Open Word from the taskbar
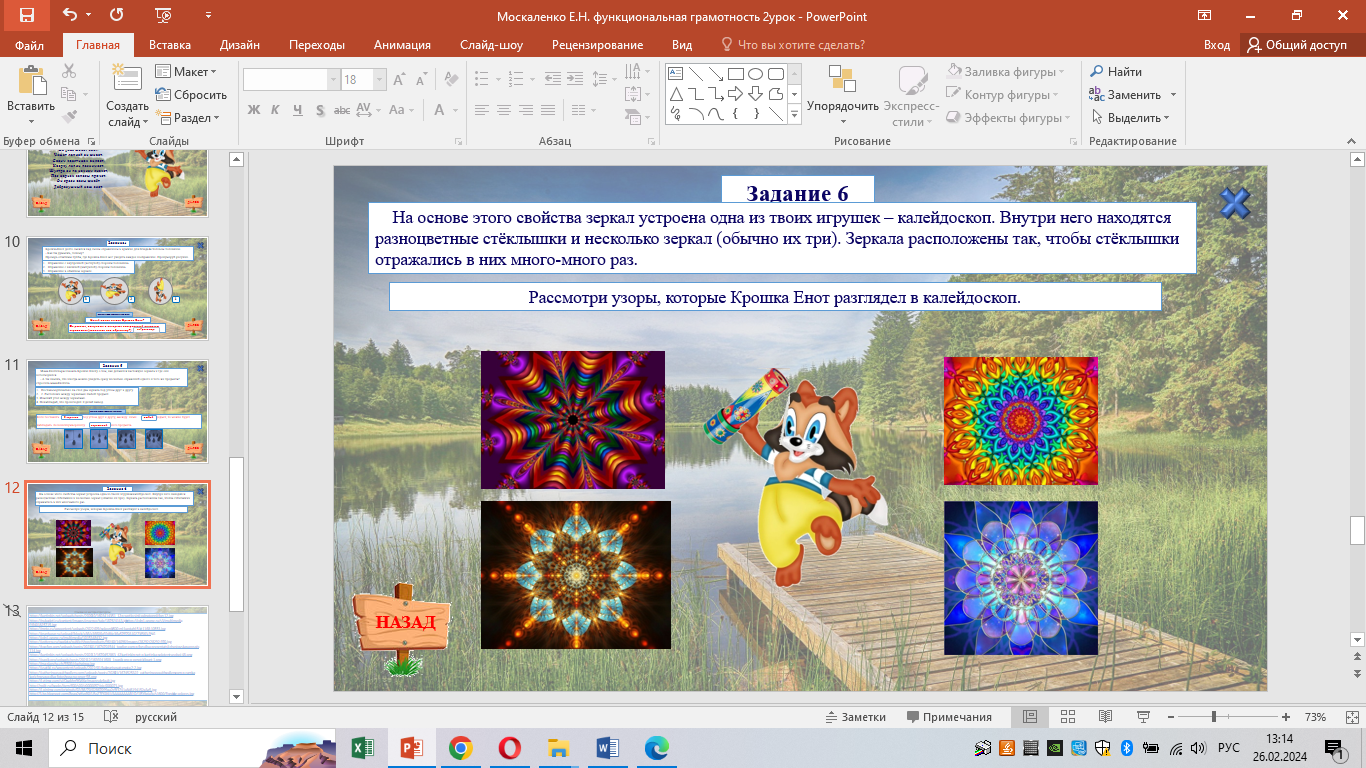 coord(607,747)
